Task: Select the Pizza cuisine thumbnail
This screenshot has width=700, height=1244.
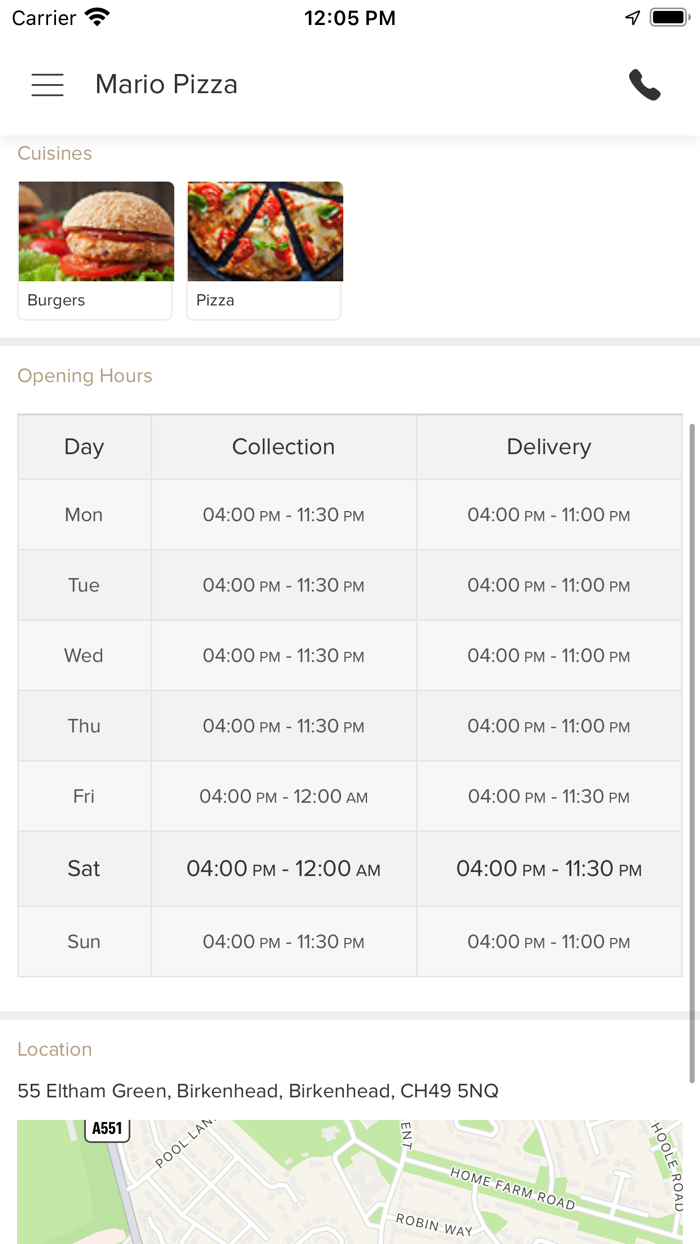Action: coord(265,231)
